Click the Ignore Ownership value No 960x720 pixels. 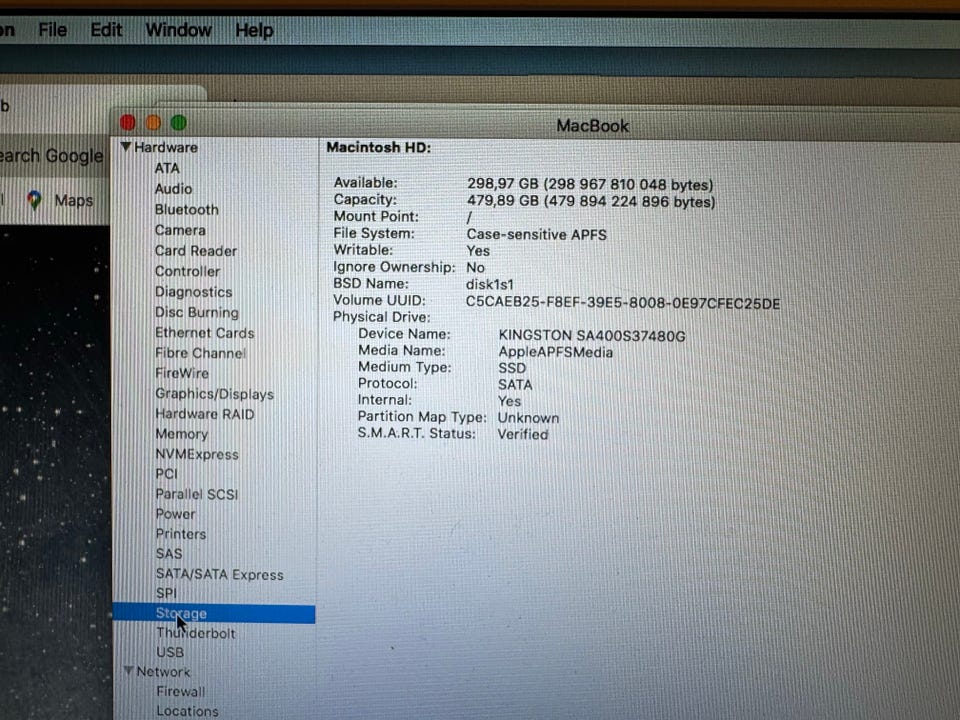(475, 268)
